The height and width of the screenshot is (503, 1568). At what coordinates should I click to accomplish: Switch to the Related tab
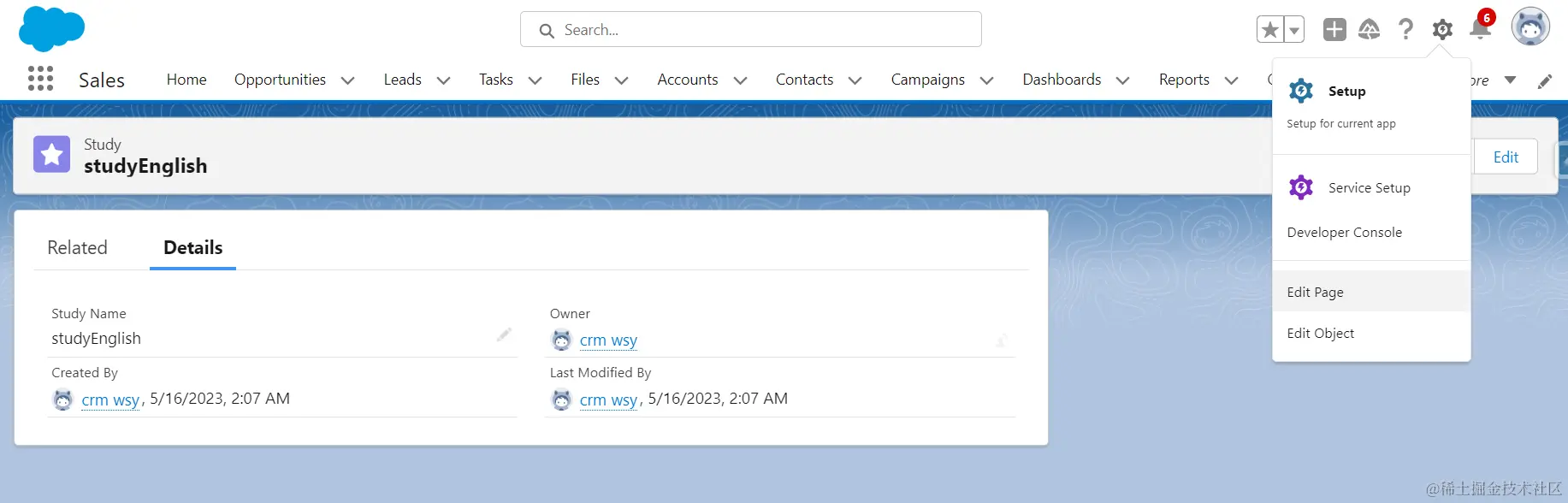click(77, 248)
